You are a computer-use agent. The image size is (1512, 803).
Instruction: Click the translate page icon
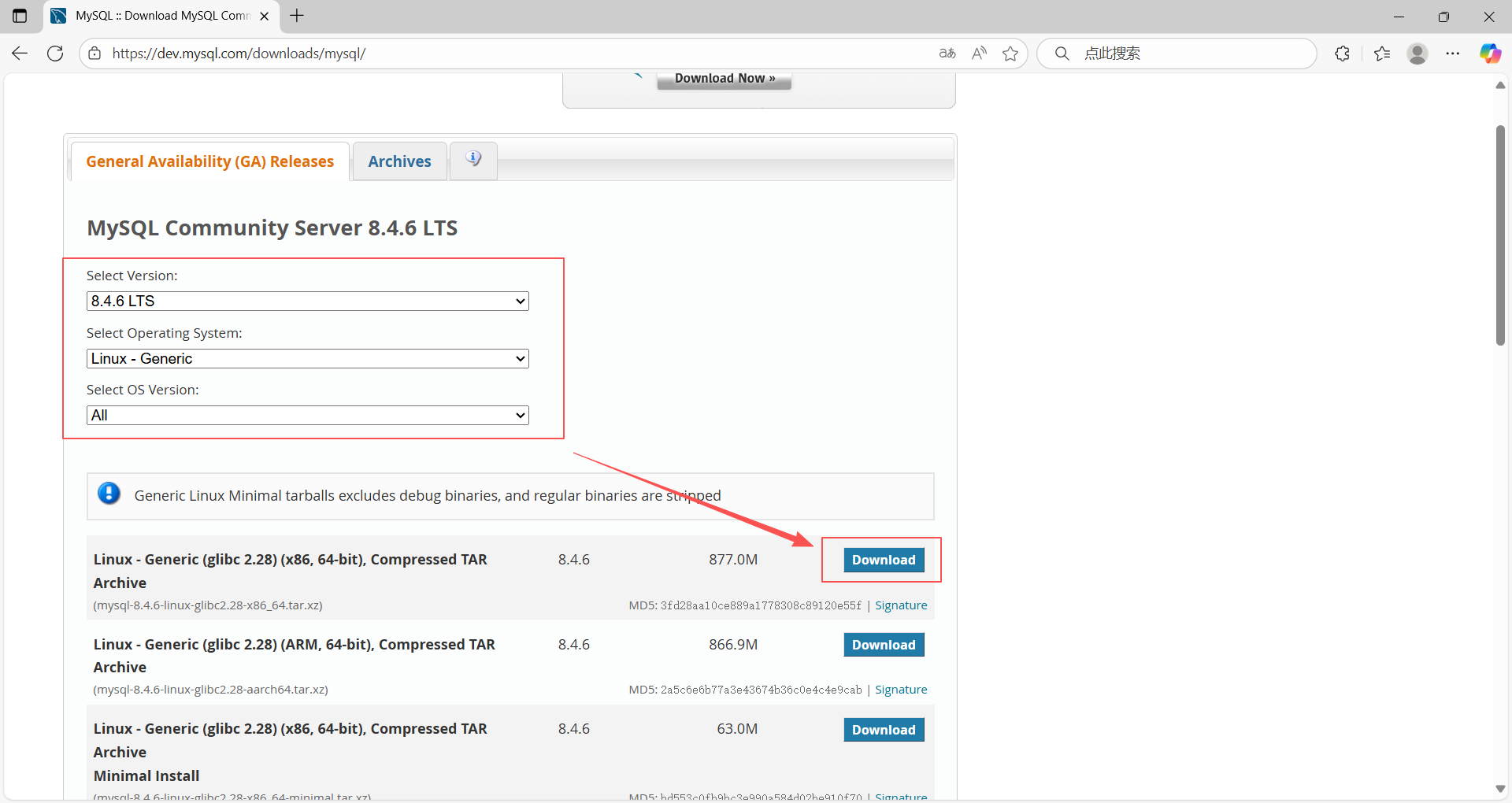(947, 54)
